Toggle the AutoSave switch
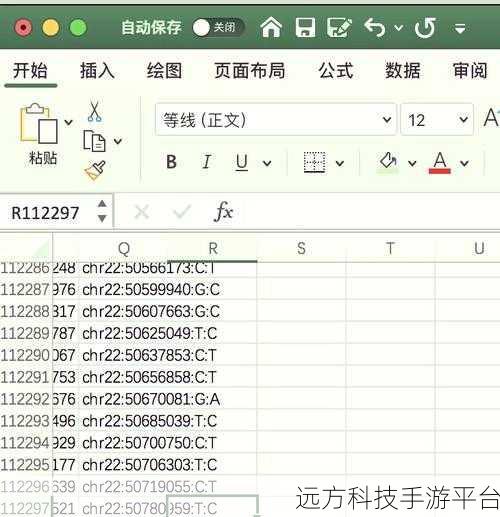Image resolution: width=500 pixels, height=517 pixels. click(218, 28)
